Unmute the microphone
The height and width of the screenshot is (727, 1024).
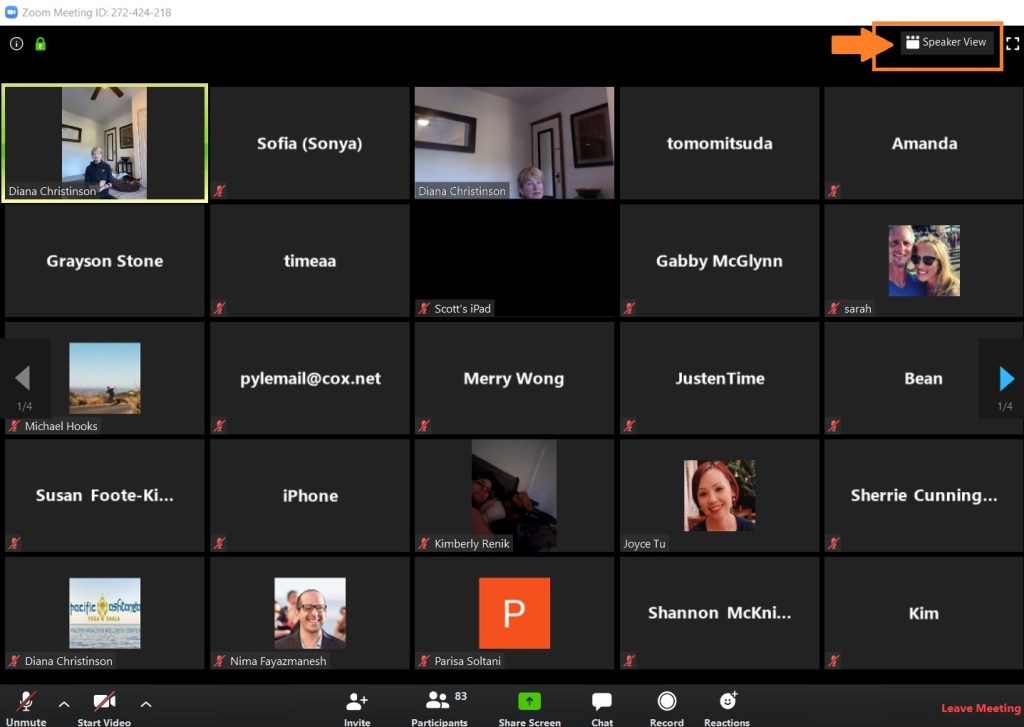point(26,703)
